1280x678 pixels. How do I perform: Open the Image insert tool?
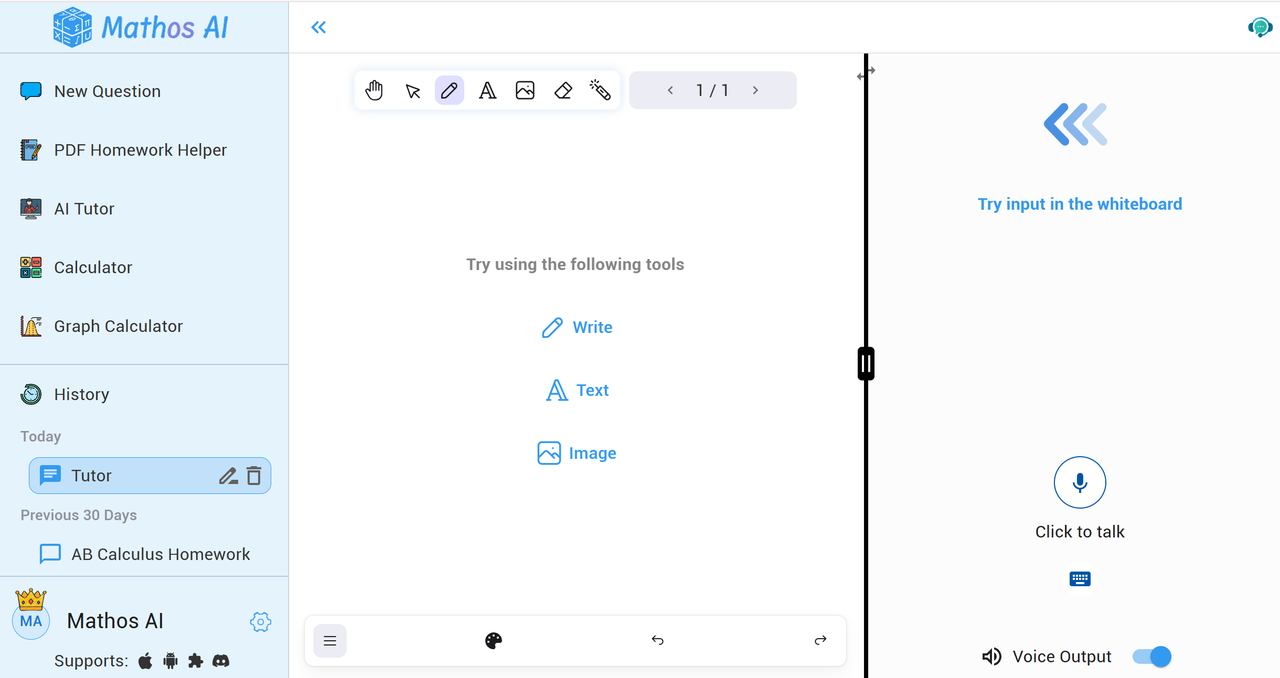click(x=525, y=90)
